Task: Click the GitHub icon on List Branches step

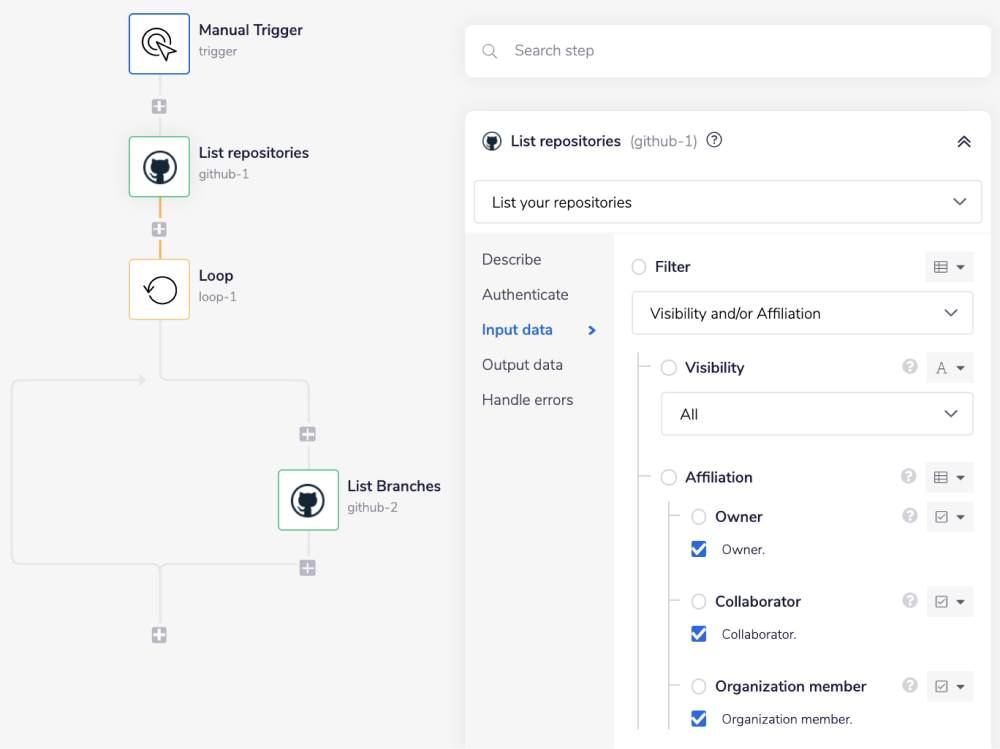Action: [308, 500]
